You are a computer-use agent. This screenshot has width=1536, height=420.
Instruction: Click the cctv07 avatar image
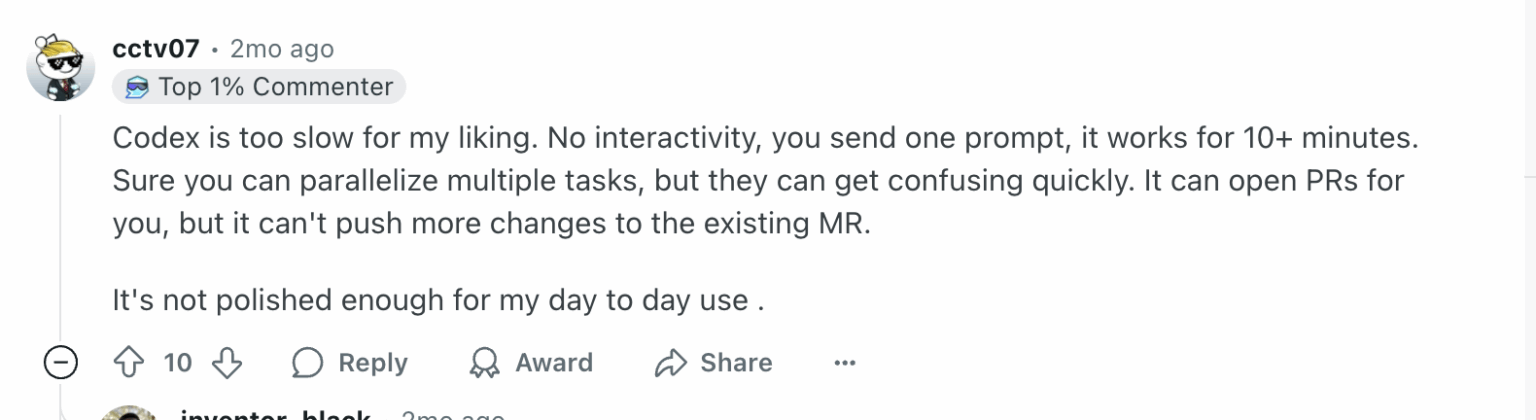point(61,67)
